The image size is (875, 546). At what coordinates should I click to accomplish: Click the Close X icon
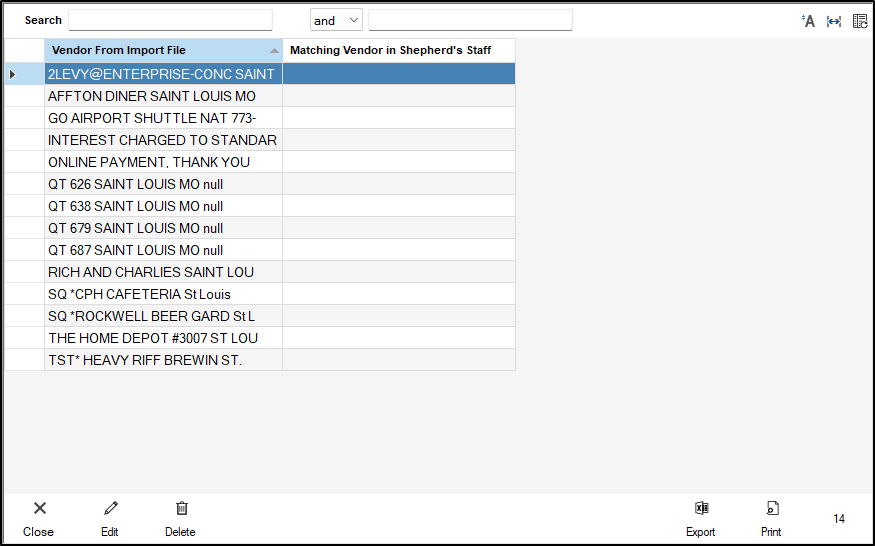(39, 509)
